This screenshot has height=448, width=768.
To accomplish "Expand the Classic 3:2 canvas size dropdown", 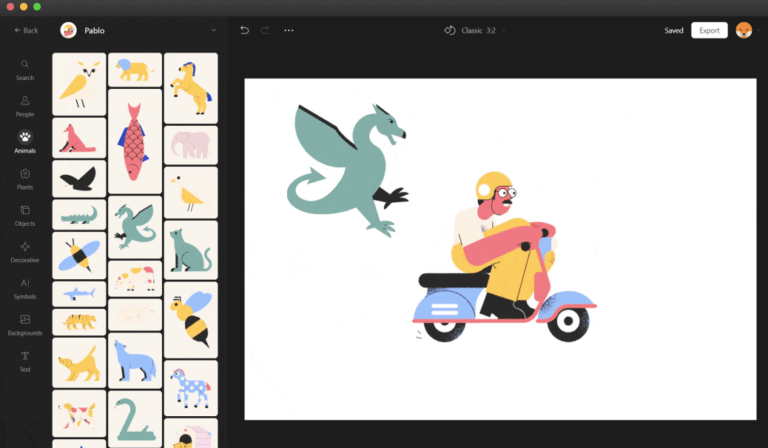I will pyautogui.click(x=504, y=30).
